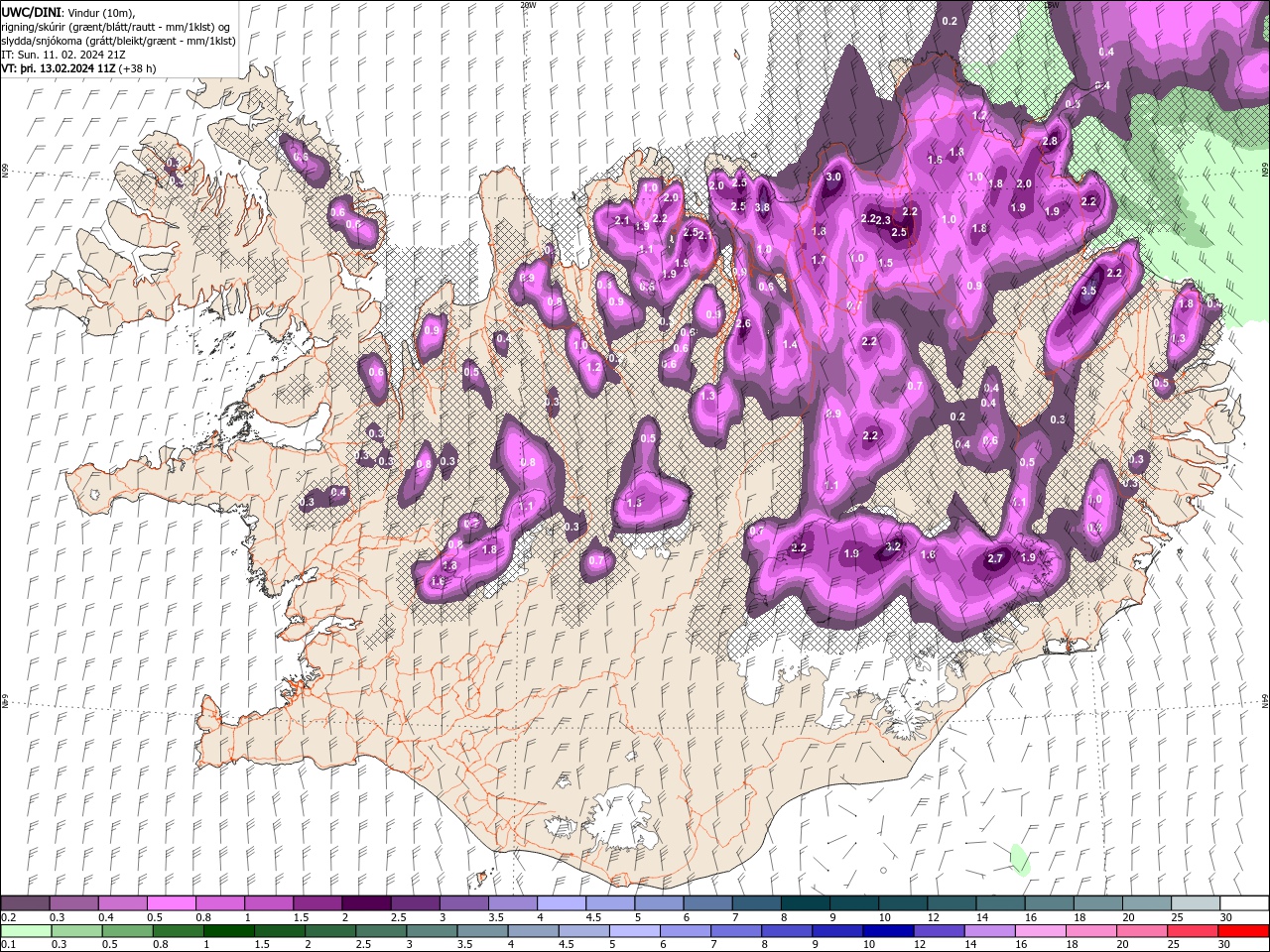Click the 'slydda/snjókoma' description line in header
Image resolution: width=1270 pixels, height=952 pixels.
tap(118, 41)
